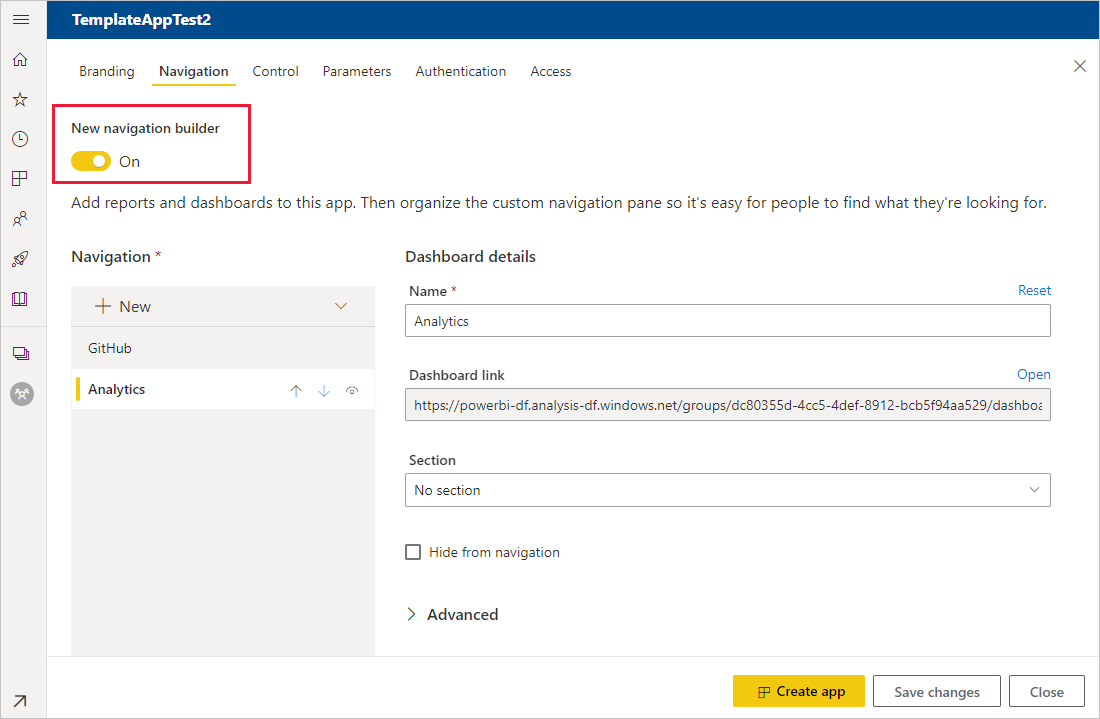The image size is (1100, 719).
Task: Check the Hide from navigation checkbox
Action: click(x=413, y=552)
